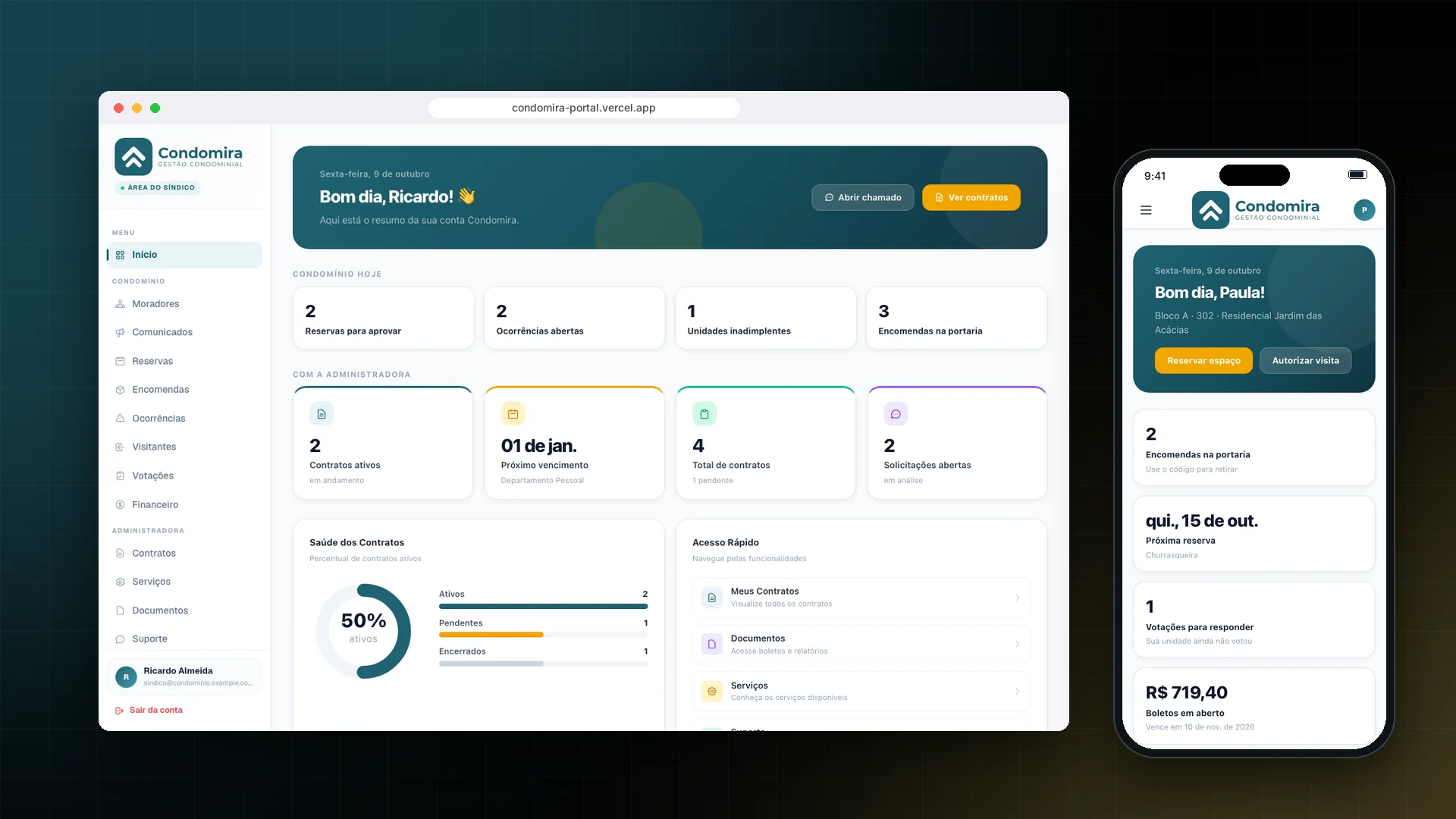Click the Votações clipboard icon
This screenshot has width=1456, height=819.
tap(120, 476)
